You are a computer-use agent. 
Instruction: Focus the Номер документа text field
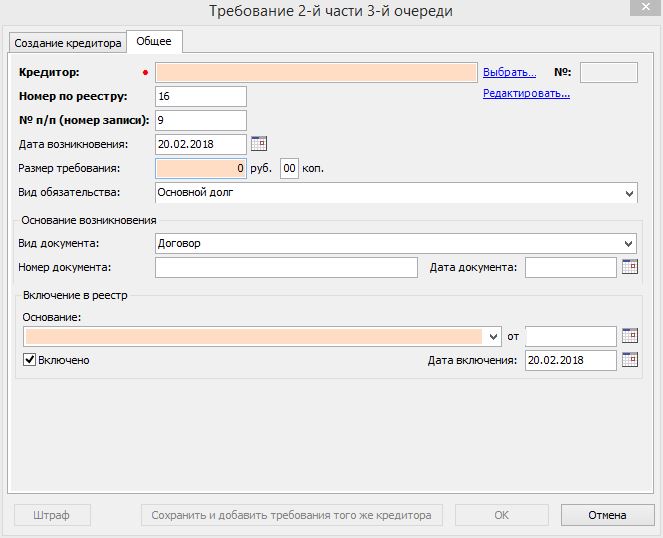pos(286,267)
